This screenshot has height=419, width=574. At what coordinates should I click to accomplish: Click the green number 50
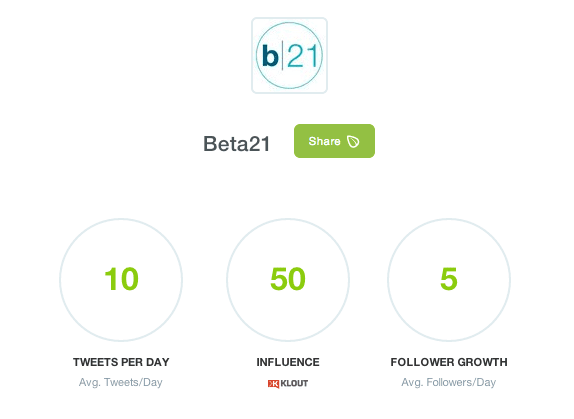(288, 279)
